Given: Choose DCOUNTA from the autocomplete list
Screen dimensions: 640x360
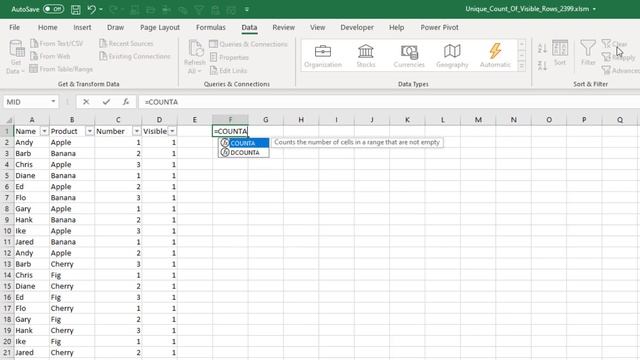Looking at the screenshot, I should [244, 153].
